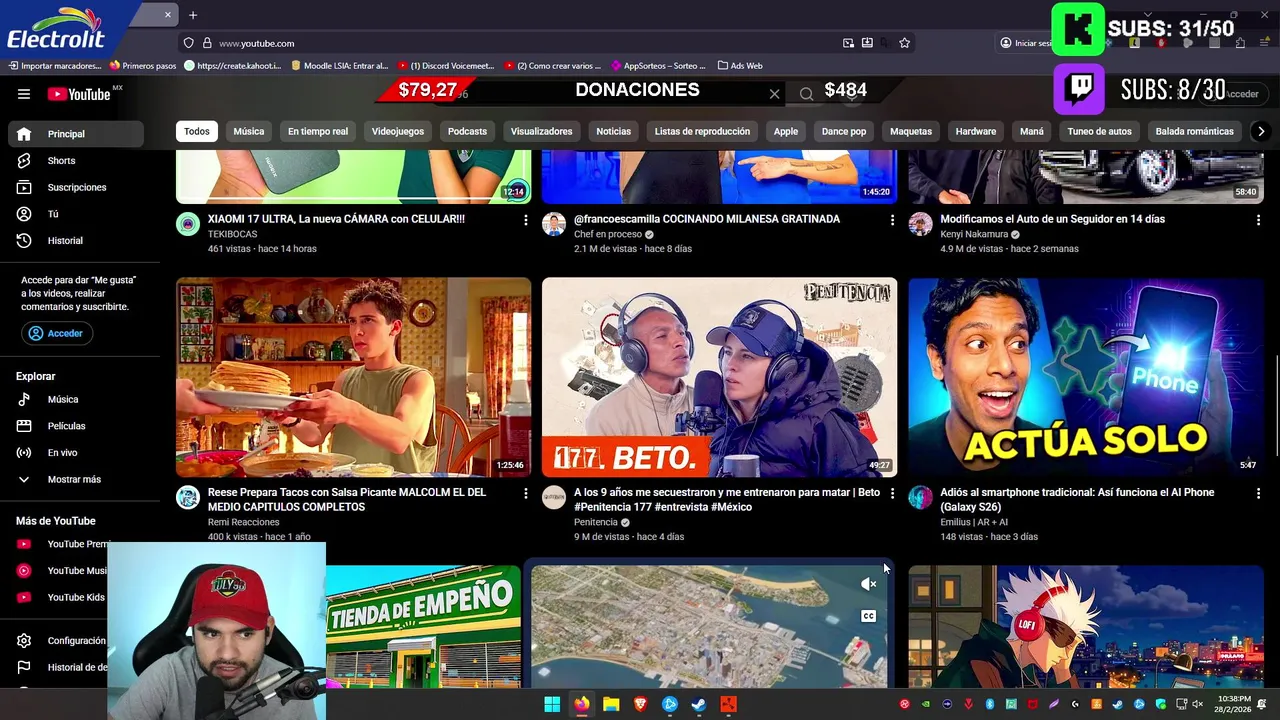The image size is (1280, 720).
Task: Select the Visualizadores filter chip
Action: (x=541, y=131)
